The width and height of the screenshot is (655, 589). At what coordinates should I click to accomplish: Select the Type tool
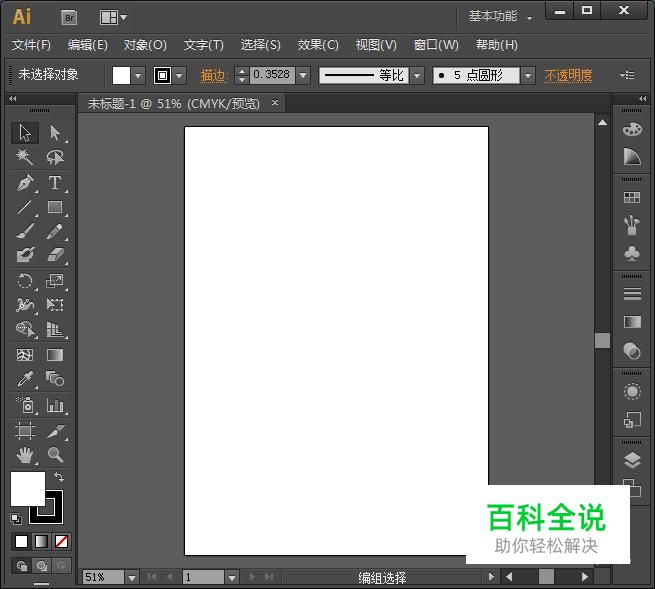55,183
